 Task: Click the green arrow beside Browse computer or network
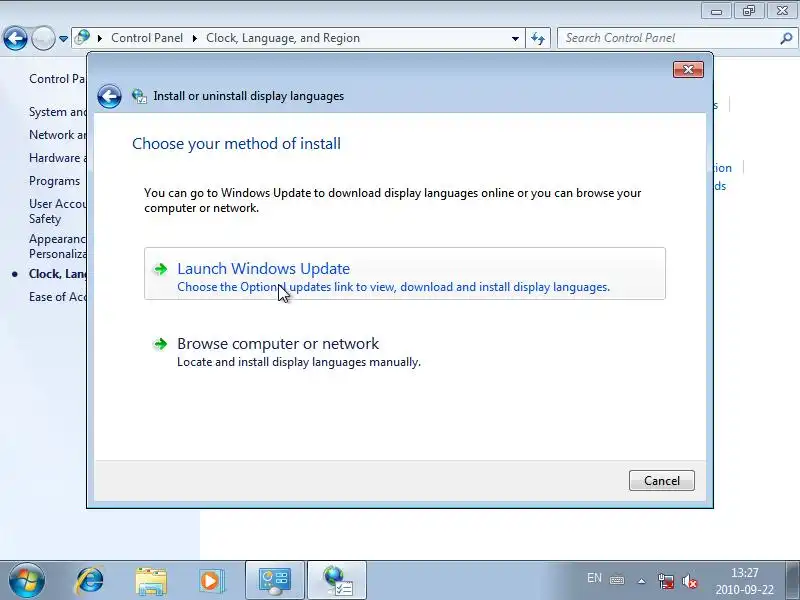click(161, 344)
